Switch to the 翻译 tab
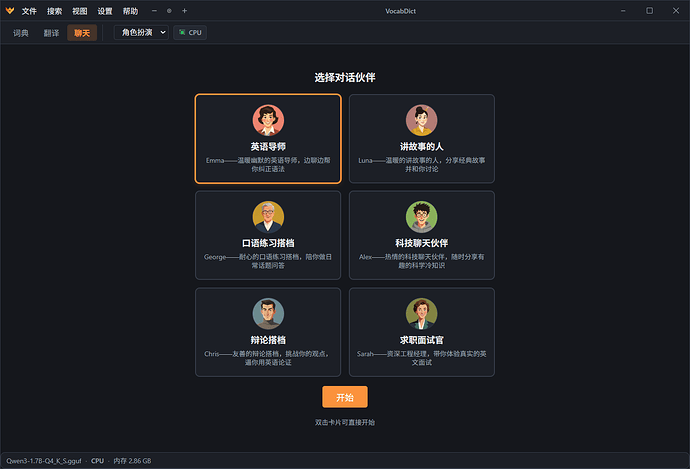This screenshot has width=690, height=469. (51, 33)
